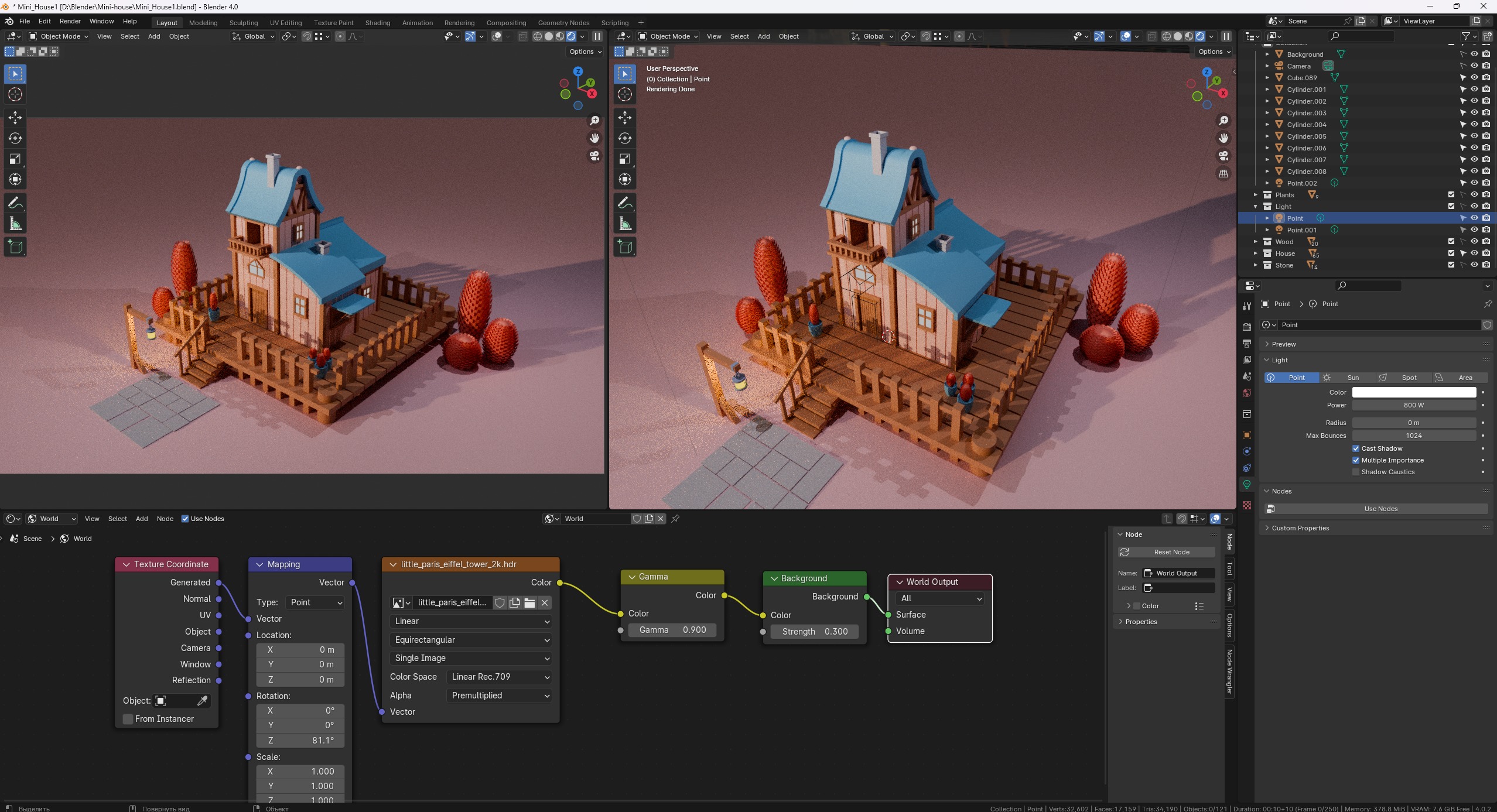Toggle camera view in left viewport
The height and width of the screenshot is (812, 1497).
[x=594, y=156]
